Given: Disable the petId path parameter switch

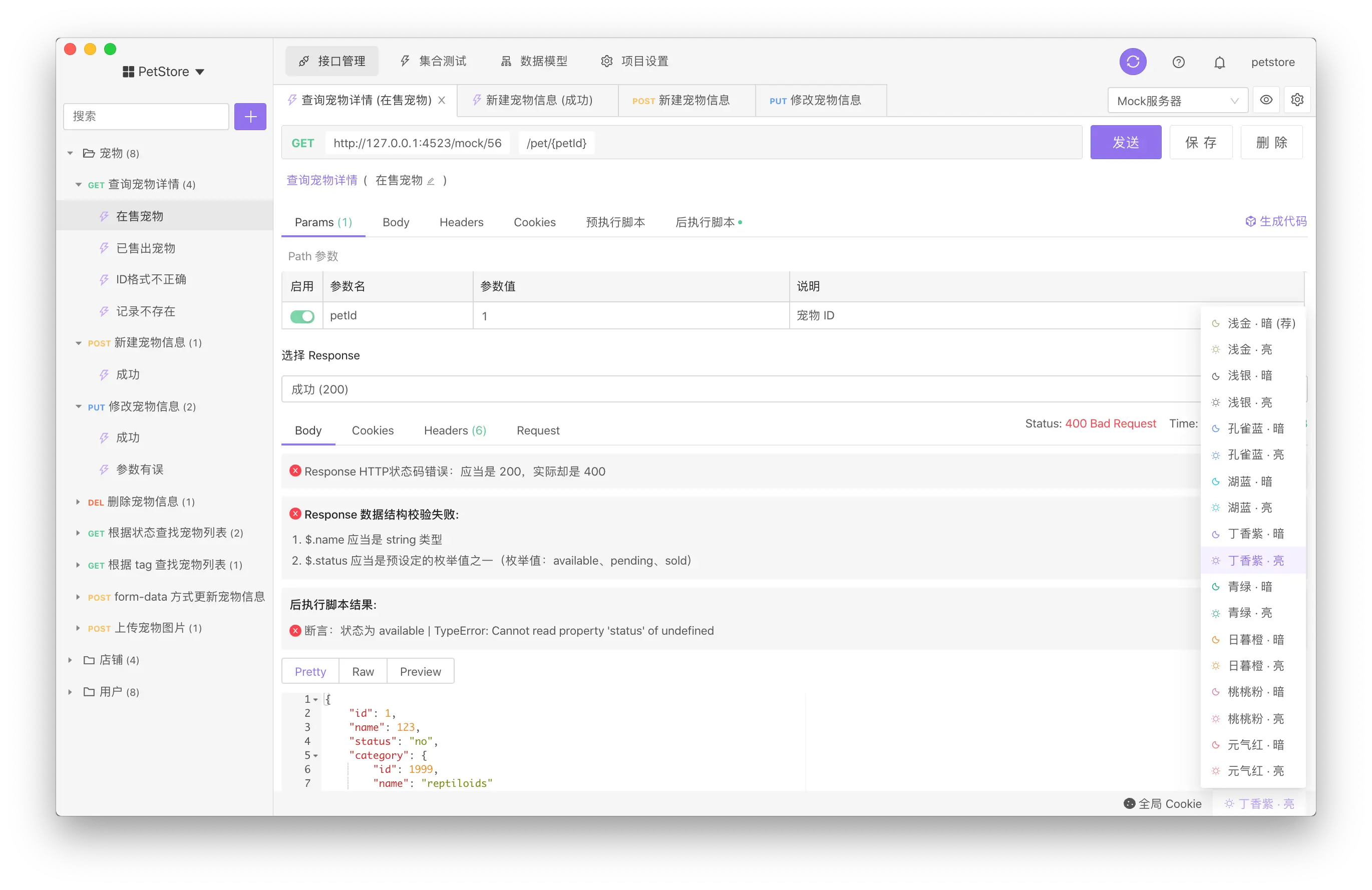Looking at the screenshot, I should (301, 316).
